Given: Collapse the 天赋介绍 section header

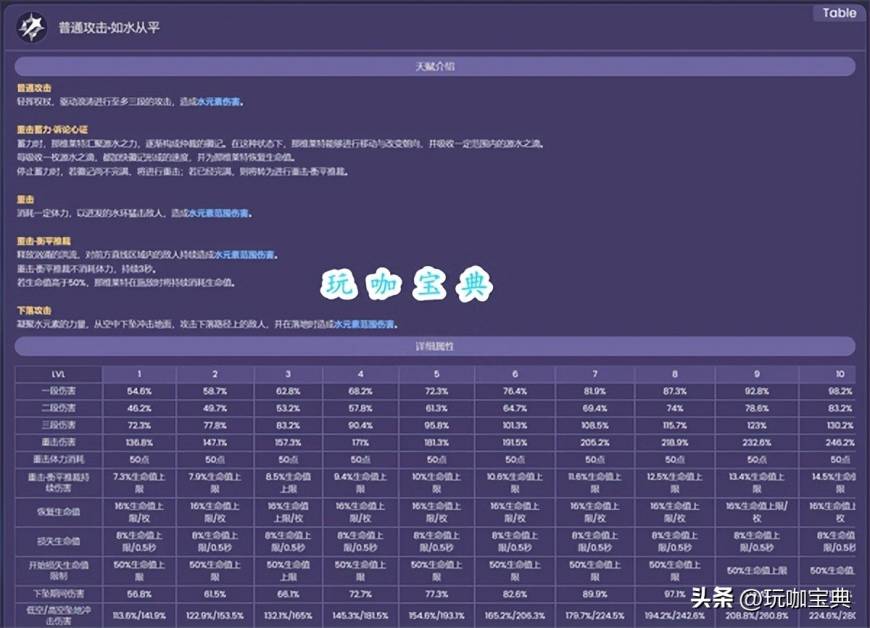Looking at the screenshot, I should coord(435,67).
